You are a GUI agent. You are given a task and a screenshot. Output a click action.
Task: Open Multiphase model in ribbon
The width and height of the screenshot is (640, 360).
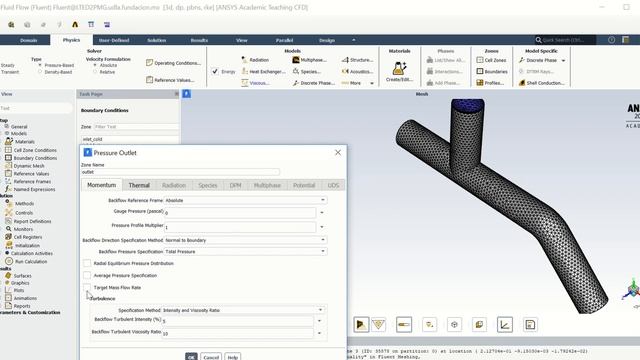tap(309, 60)
